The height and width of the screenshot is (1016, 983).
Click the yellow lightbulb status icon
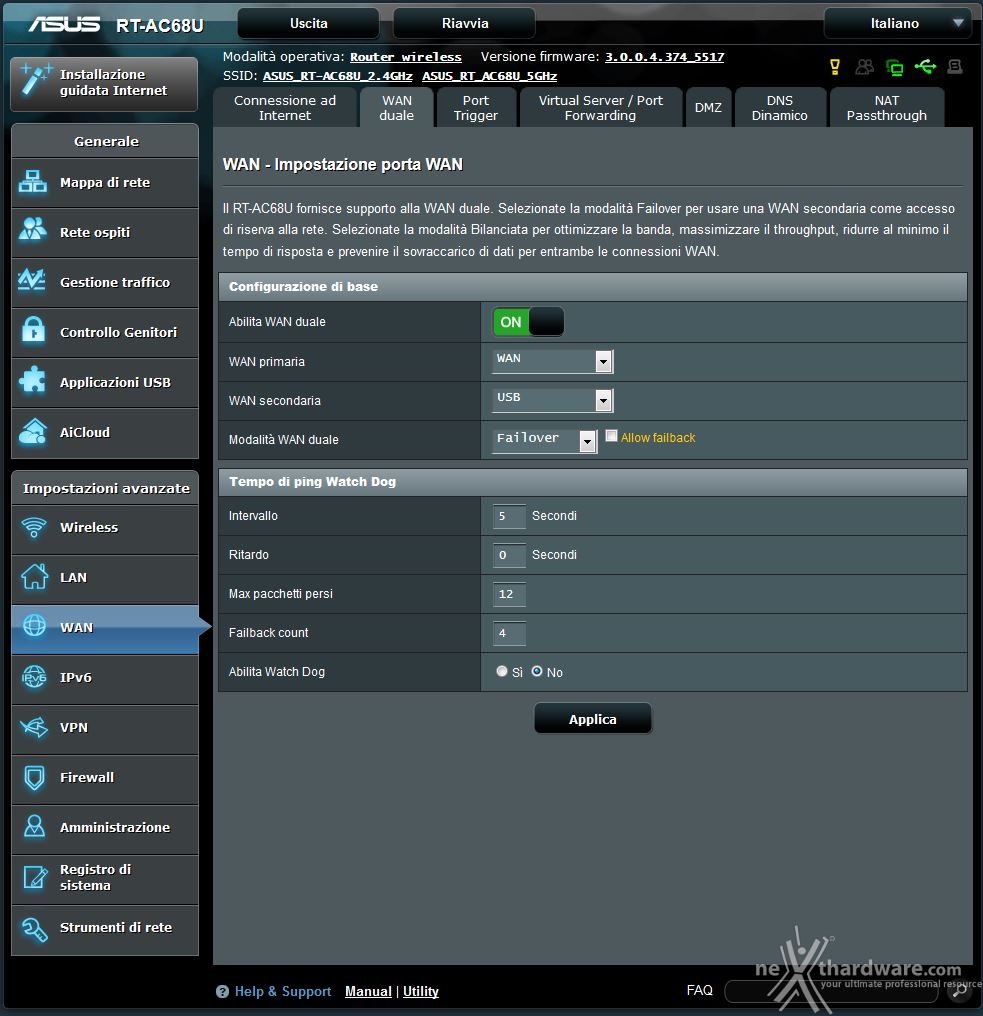point(835,67)
